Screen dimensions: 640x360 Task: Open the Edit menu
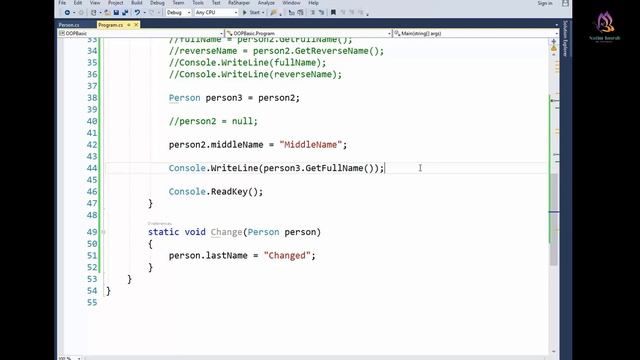78,3
